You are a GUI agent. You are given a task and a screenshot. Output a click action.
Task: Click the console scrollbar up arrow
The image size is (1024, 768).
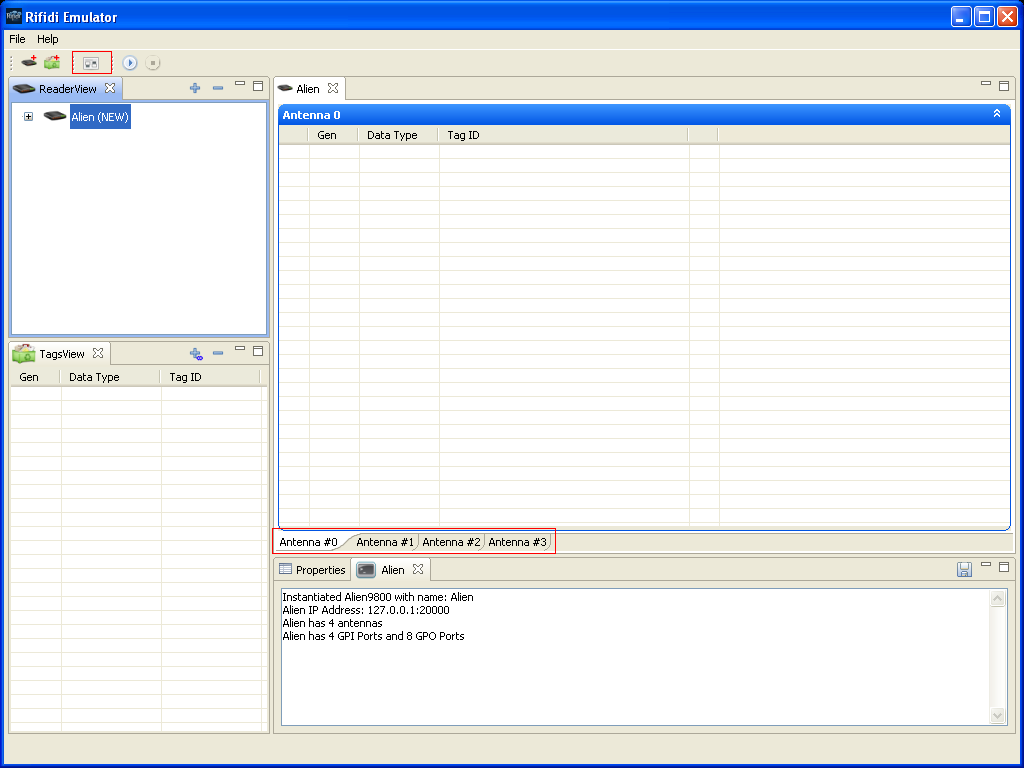tap(997, 598)
